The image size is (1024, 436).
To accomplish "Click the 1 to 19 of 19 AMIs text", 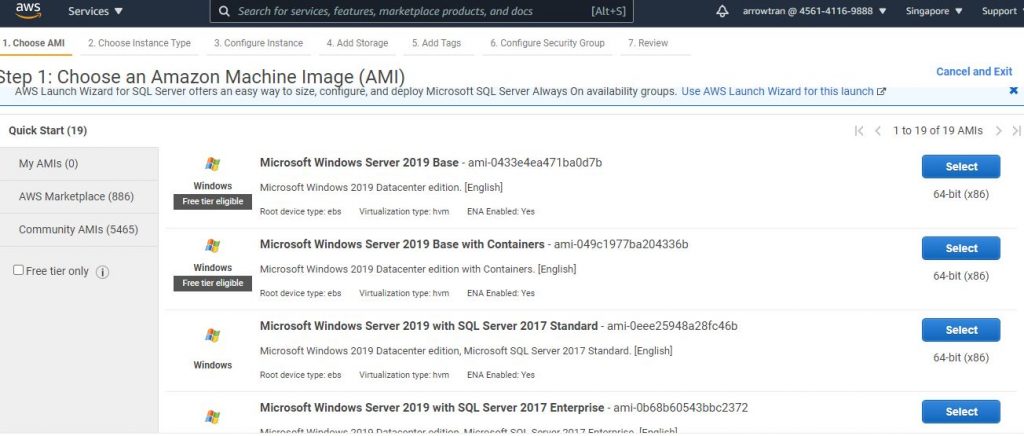I will click(937, 131).
